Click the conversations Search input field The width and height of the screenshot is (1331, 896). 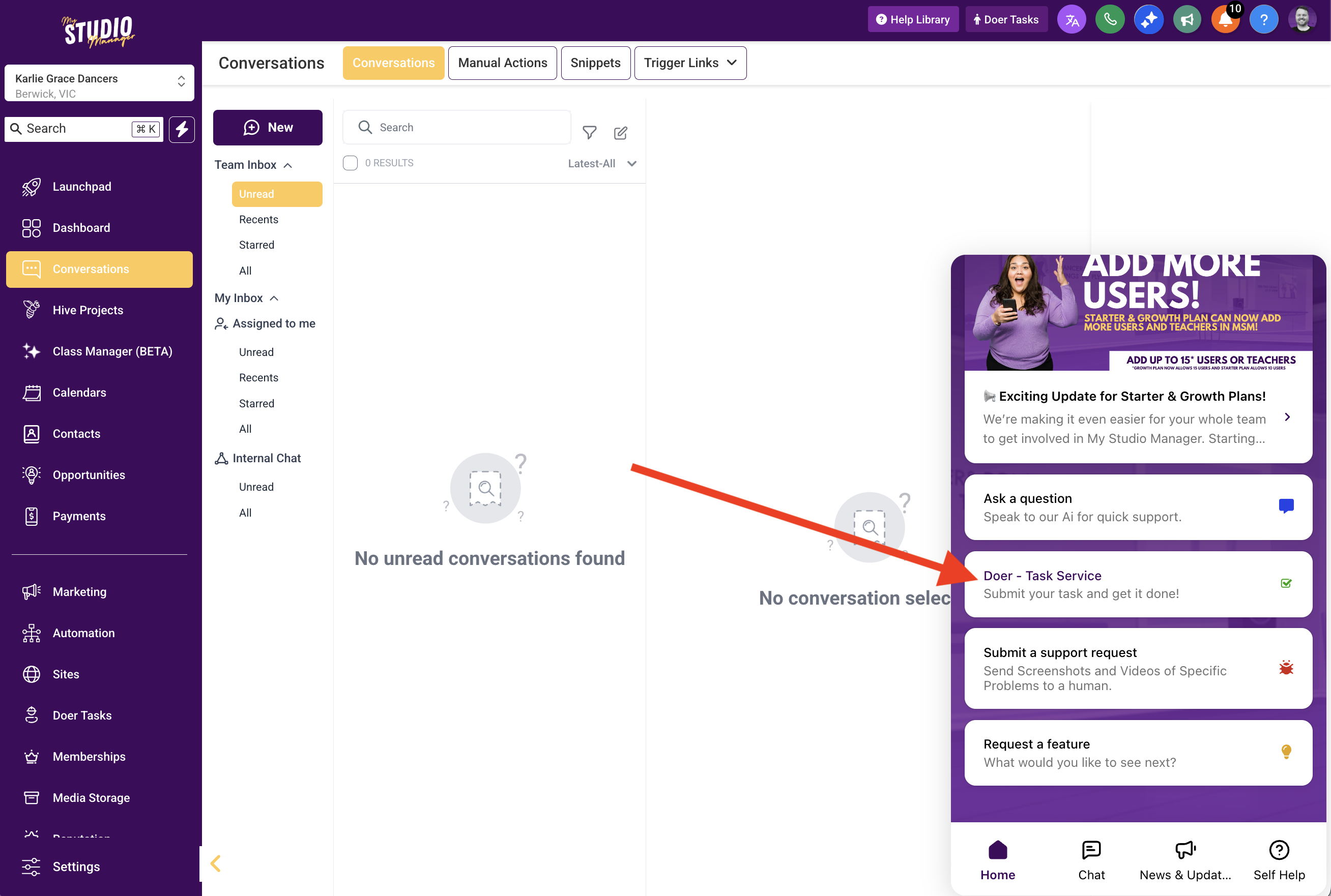pos(457,128)
